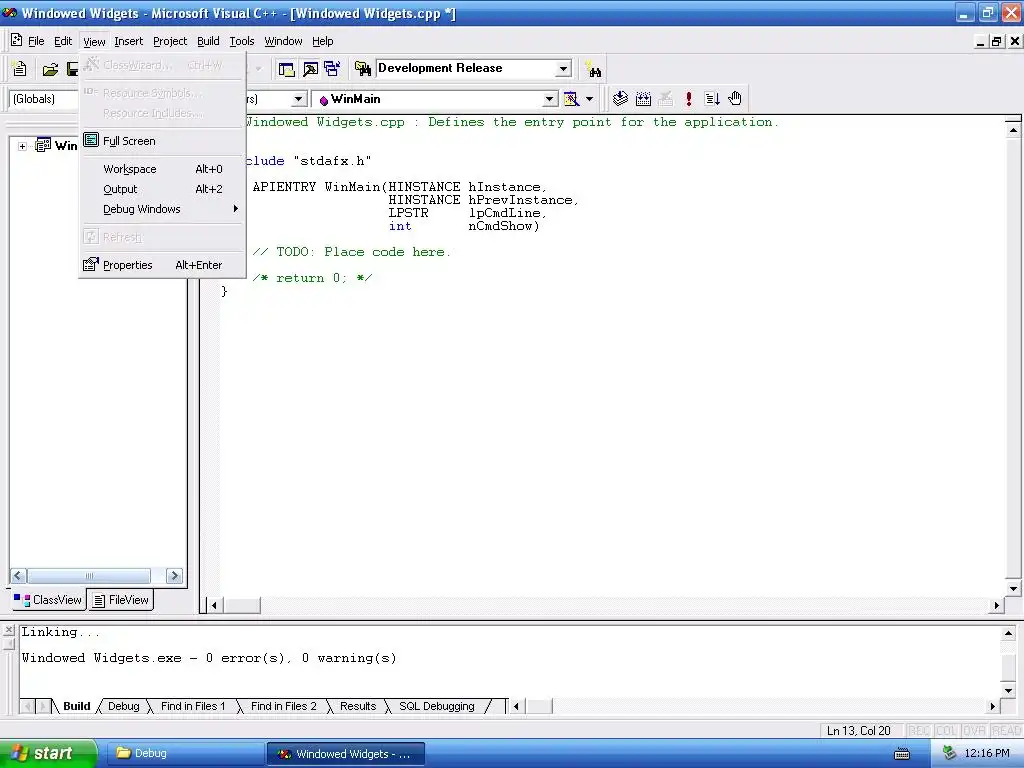Image resolution: width=1024 pixels, height=768 pixels.
Task: Click the Output panel close X icon
Action: 8,630
